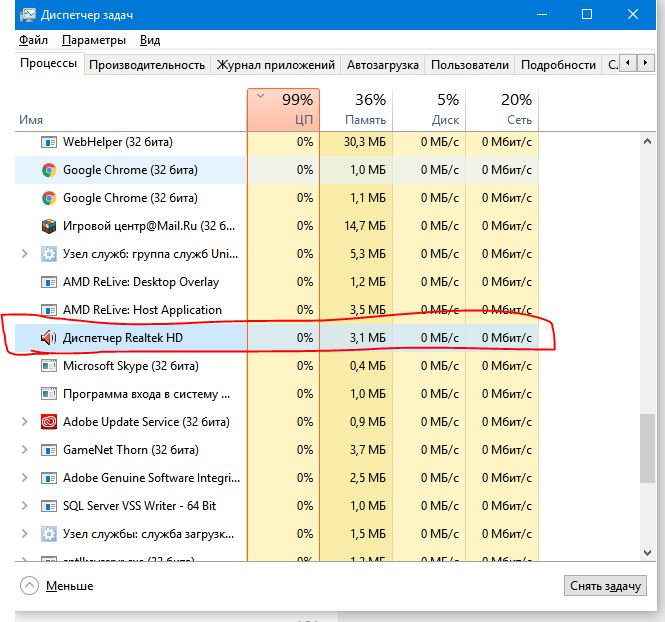Sort by the Диск column header
This screenshot has height=622, width=665.
(x=429, y=110)
